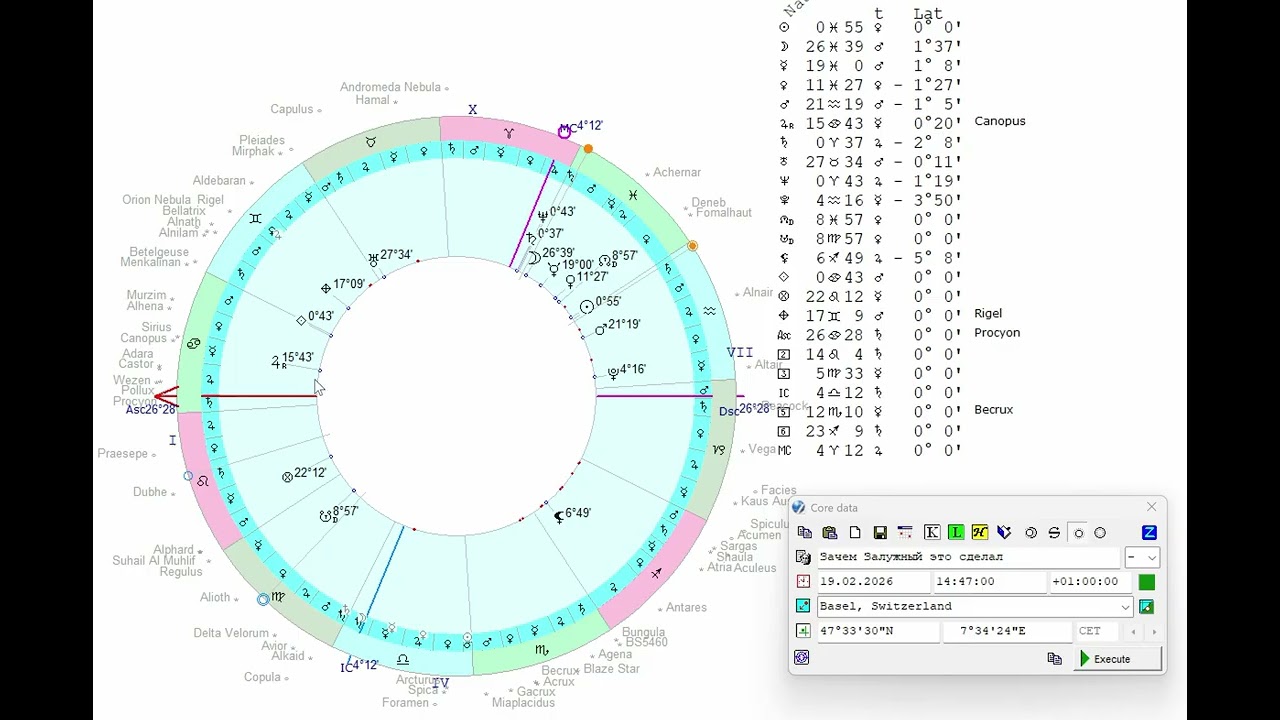The height and width of the screenshot is (720, 1280).
Task: Open the green map icon
Action: 1146,606
